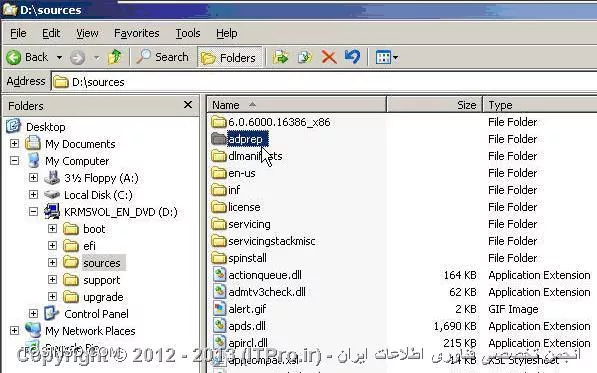
Task: Open the View menu
Action: (x=87, y=33)
